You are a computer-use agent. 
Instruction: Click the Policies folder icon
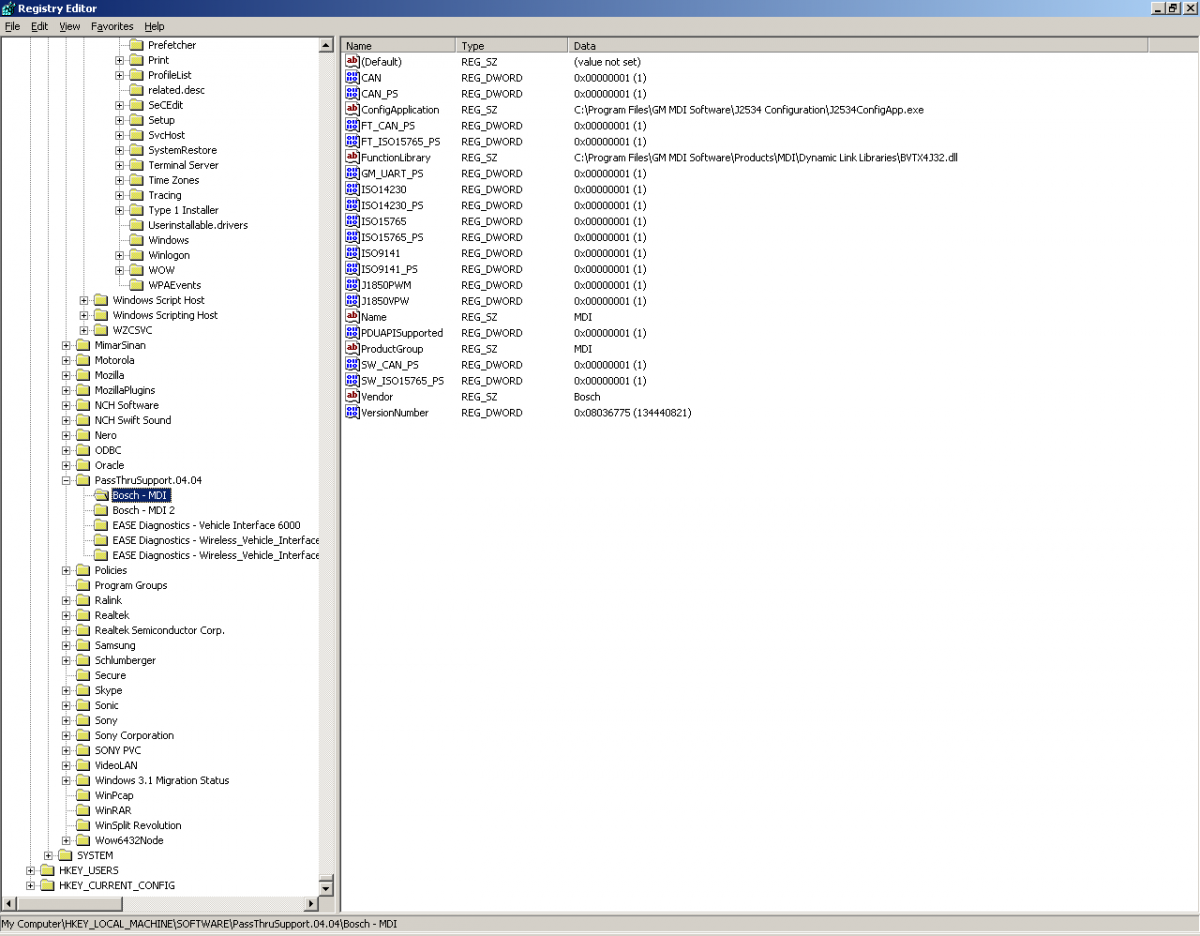pos(83,570)
